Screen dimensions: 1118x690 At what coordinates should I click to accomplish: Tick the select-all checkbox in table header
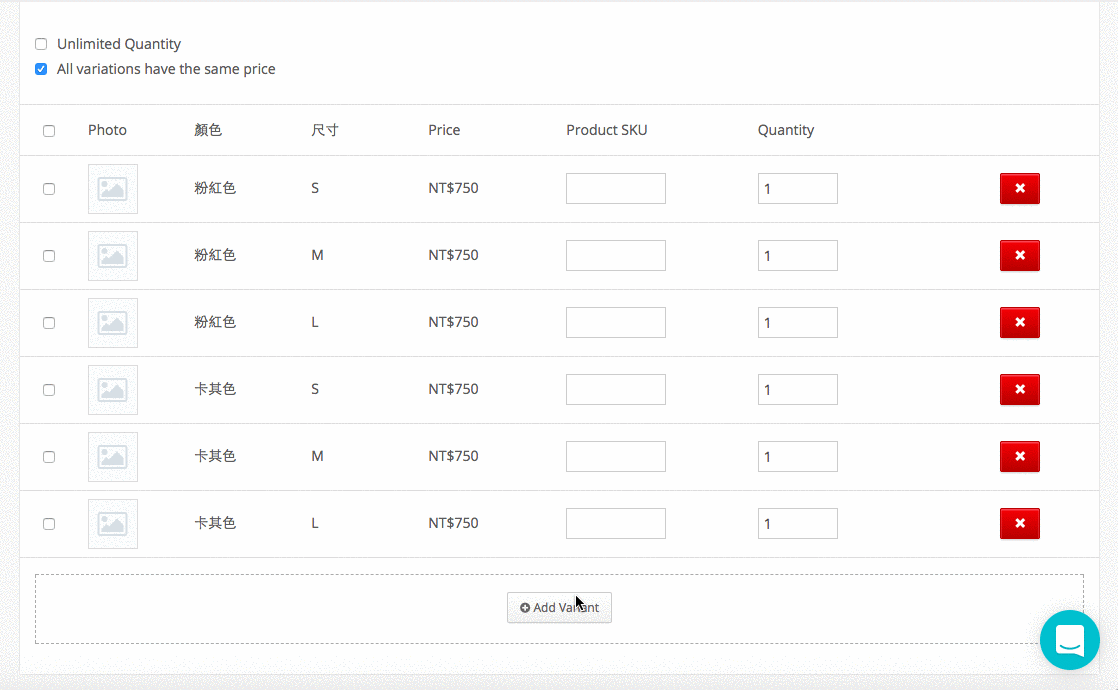[x=49, y=130]
